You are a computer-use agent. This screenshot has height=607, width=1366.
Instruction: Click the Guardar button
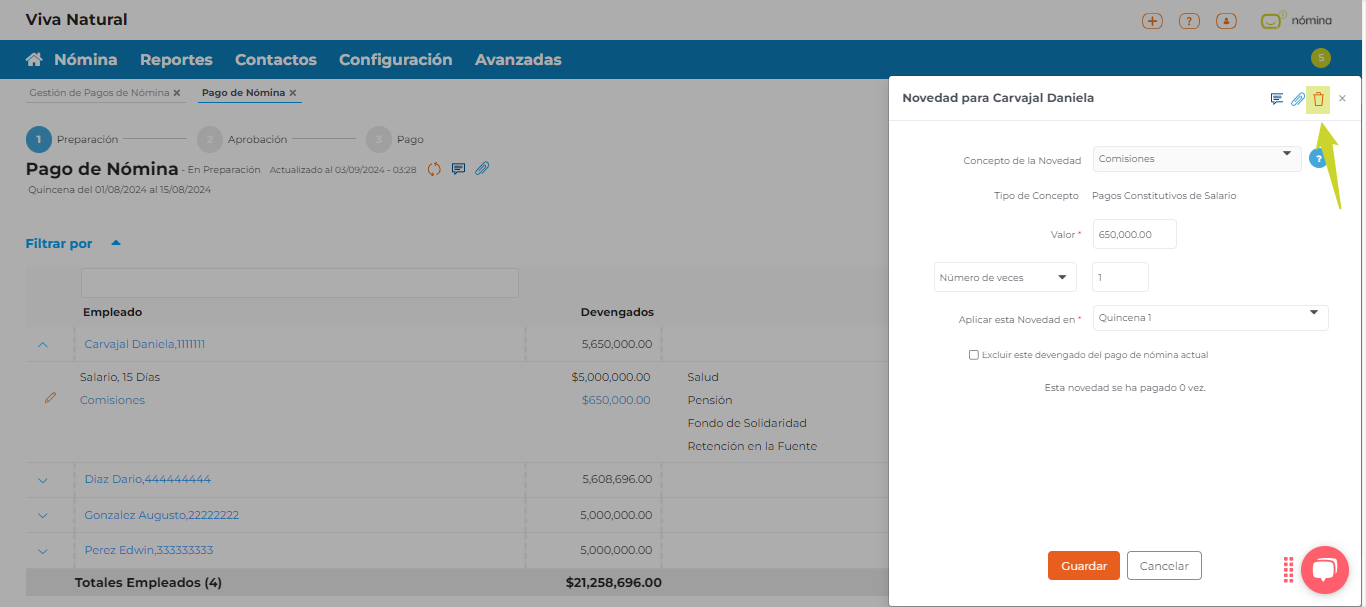(1083, 566)
